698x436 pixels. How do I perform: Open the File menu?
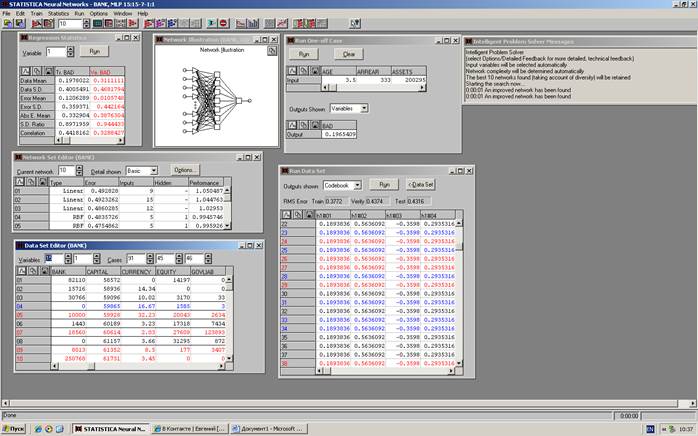coord(6,13)
